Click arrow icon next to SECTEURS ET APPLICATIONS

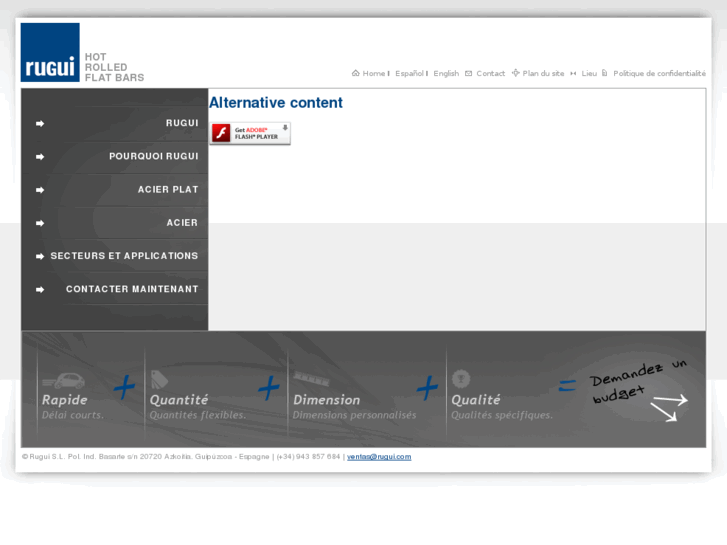tap(40, 256)
